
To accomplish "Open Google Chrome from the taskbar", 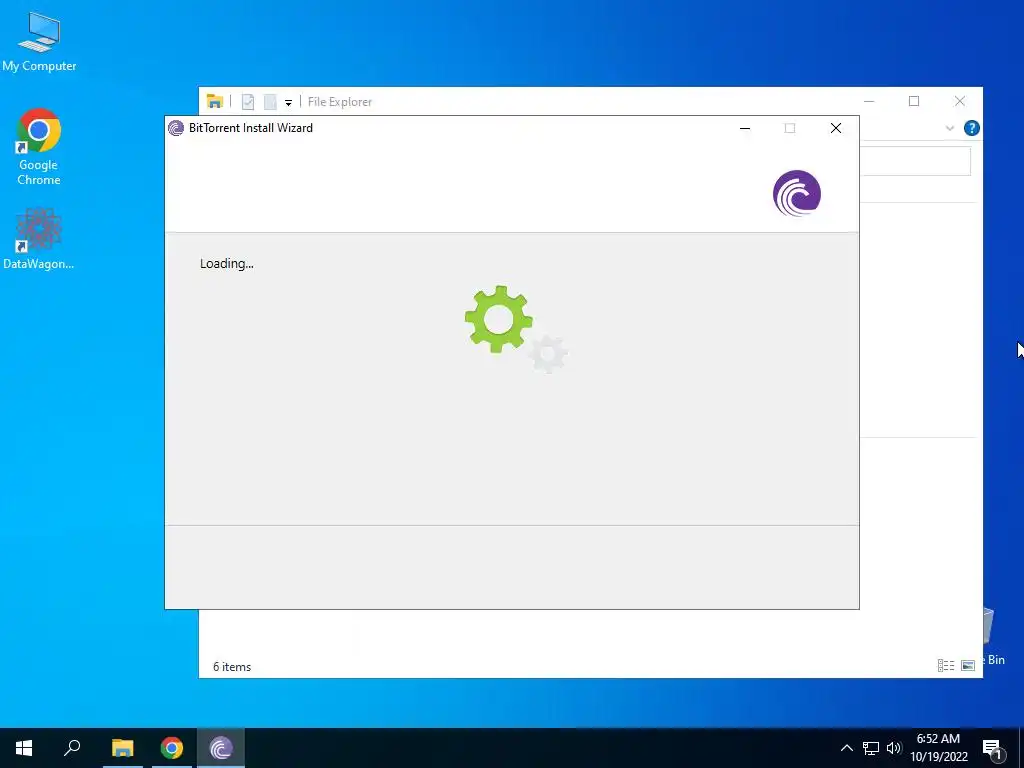I will pos(172,748).
